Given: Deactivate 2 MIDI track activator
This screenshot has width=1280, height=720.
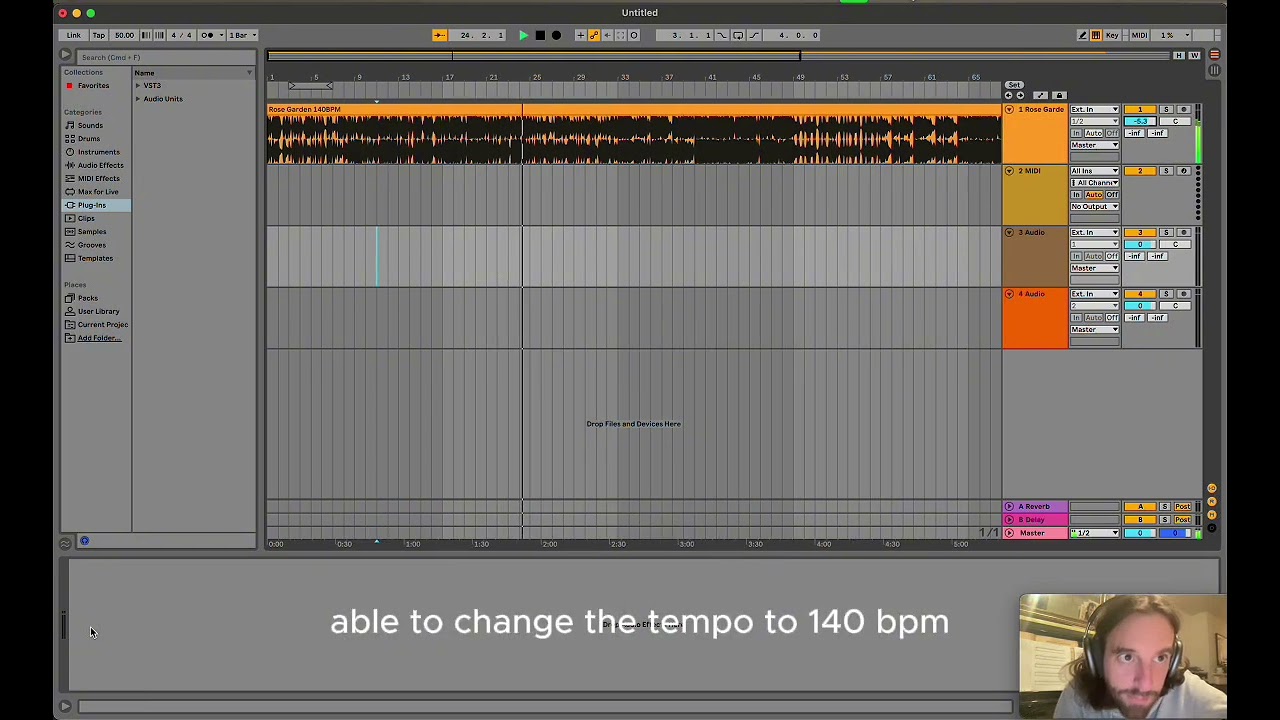Looking at the screenshot, I should (x=1139, y=171).
